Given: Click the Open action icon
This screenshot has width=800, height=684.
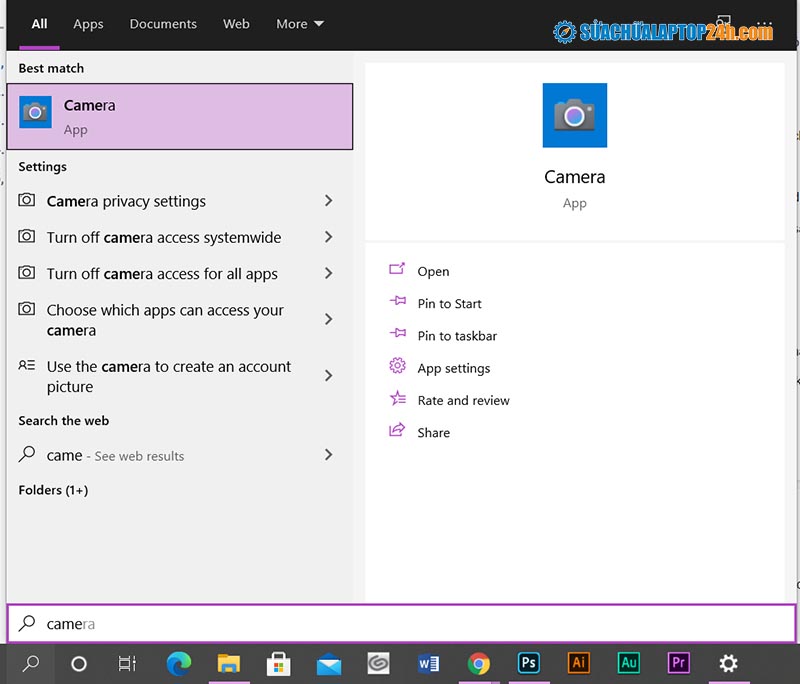Looking at the screenshot, I should pyautogui.click(x=397, y=269).
